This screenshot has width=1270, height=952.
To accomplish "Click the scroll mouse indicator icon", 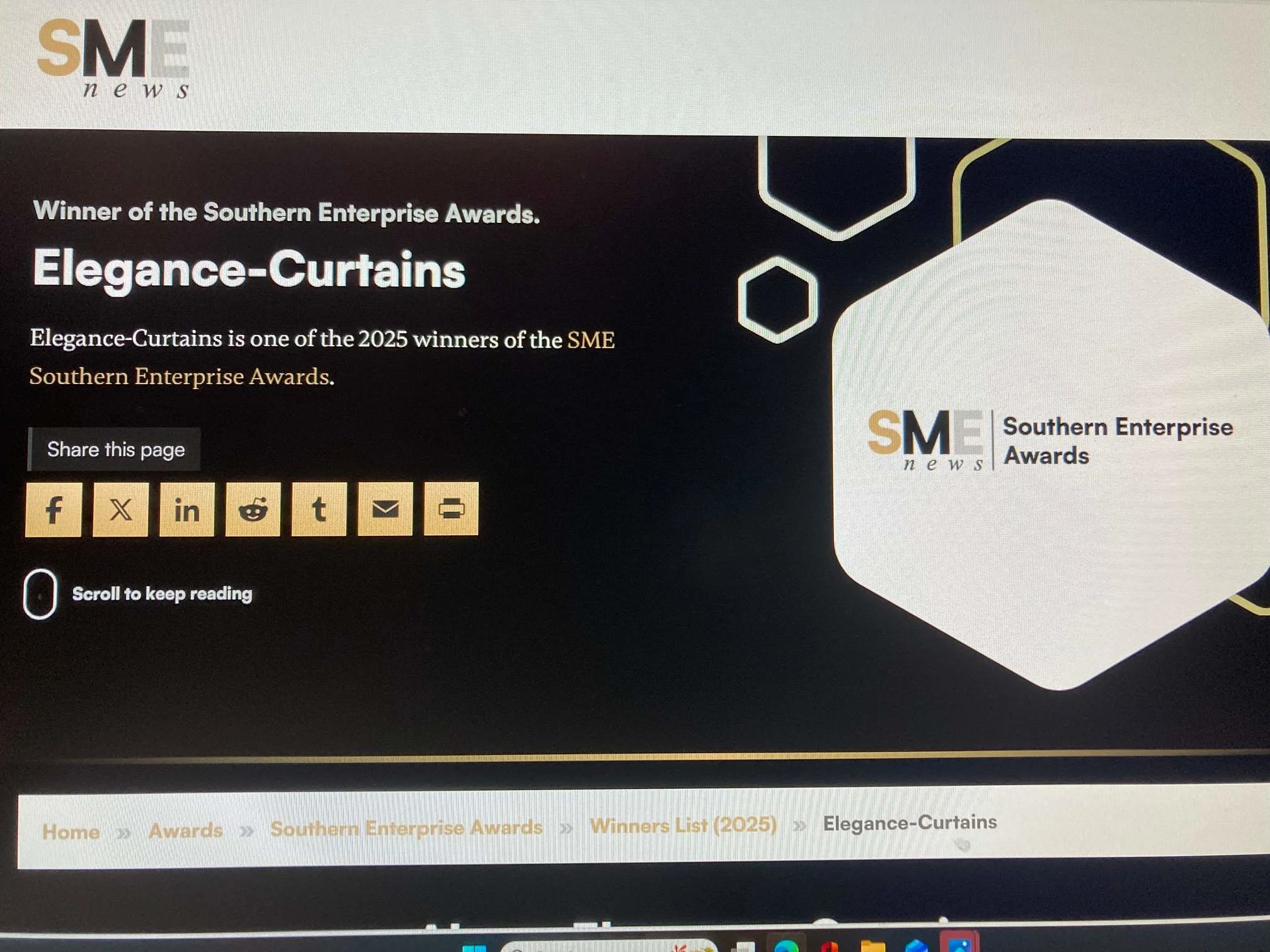I will coord(40,594).
